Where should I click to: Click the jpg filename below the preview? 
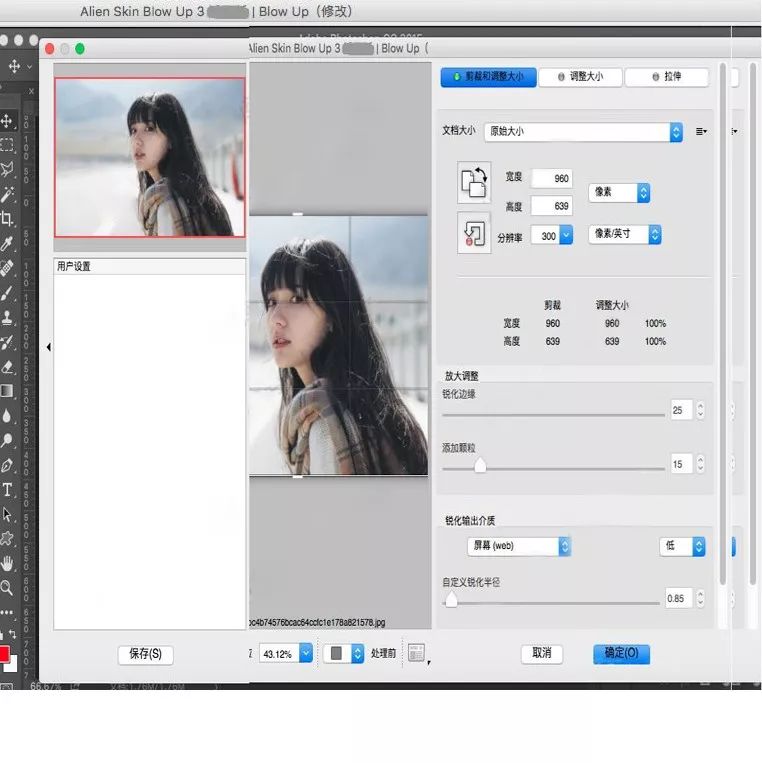click(x=317, y=623)
